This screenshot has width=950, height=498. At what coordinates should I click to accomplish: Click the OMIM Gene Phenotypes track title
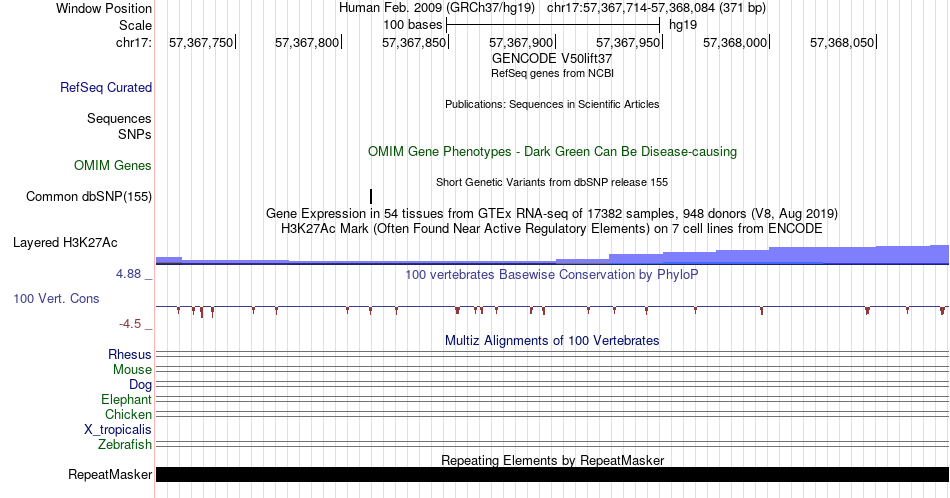click(x=552, y=151)
